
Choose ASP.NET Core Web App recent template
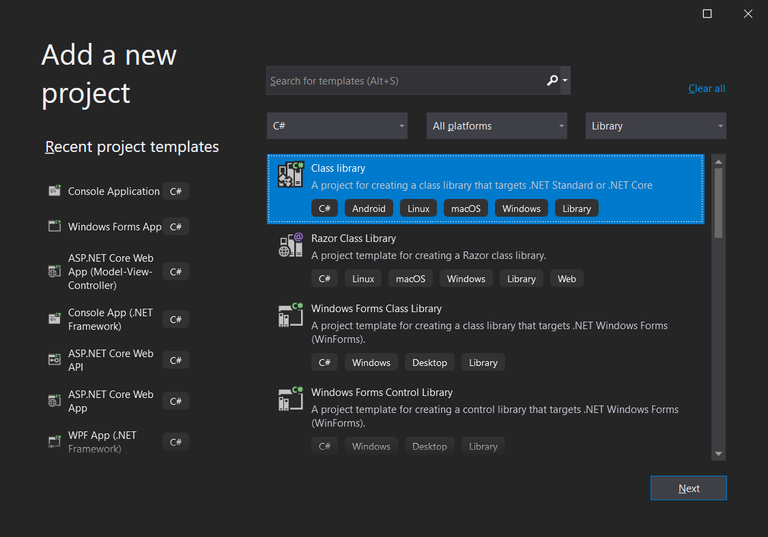click(110, 401)
